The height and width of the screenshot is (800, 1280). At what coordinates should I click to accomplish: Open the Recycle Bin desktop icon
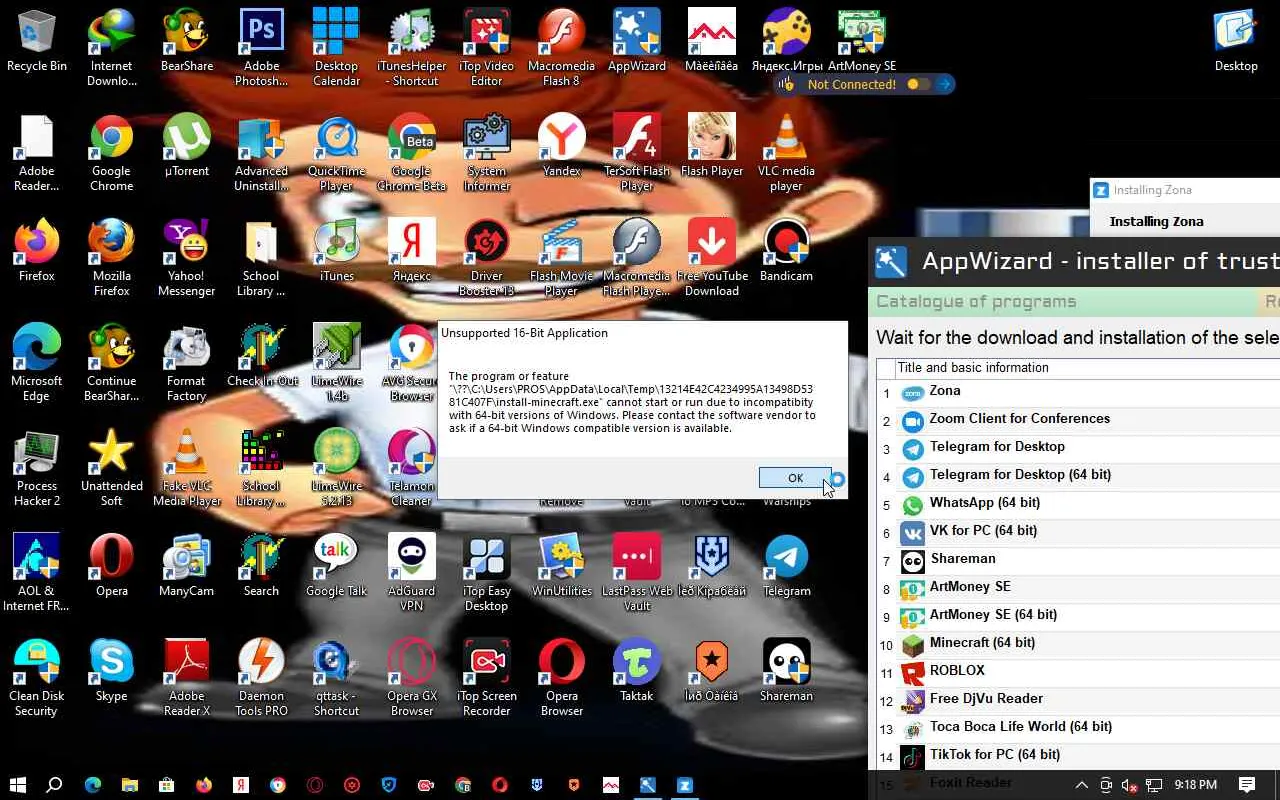37,42
